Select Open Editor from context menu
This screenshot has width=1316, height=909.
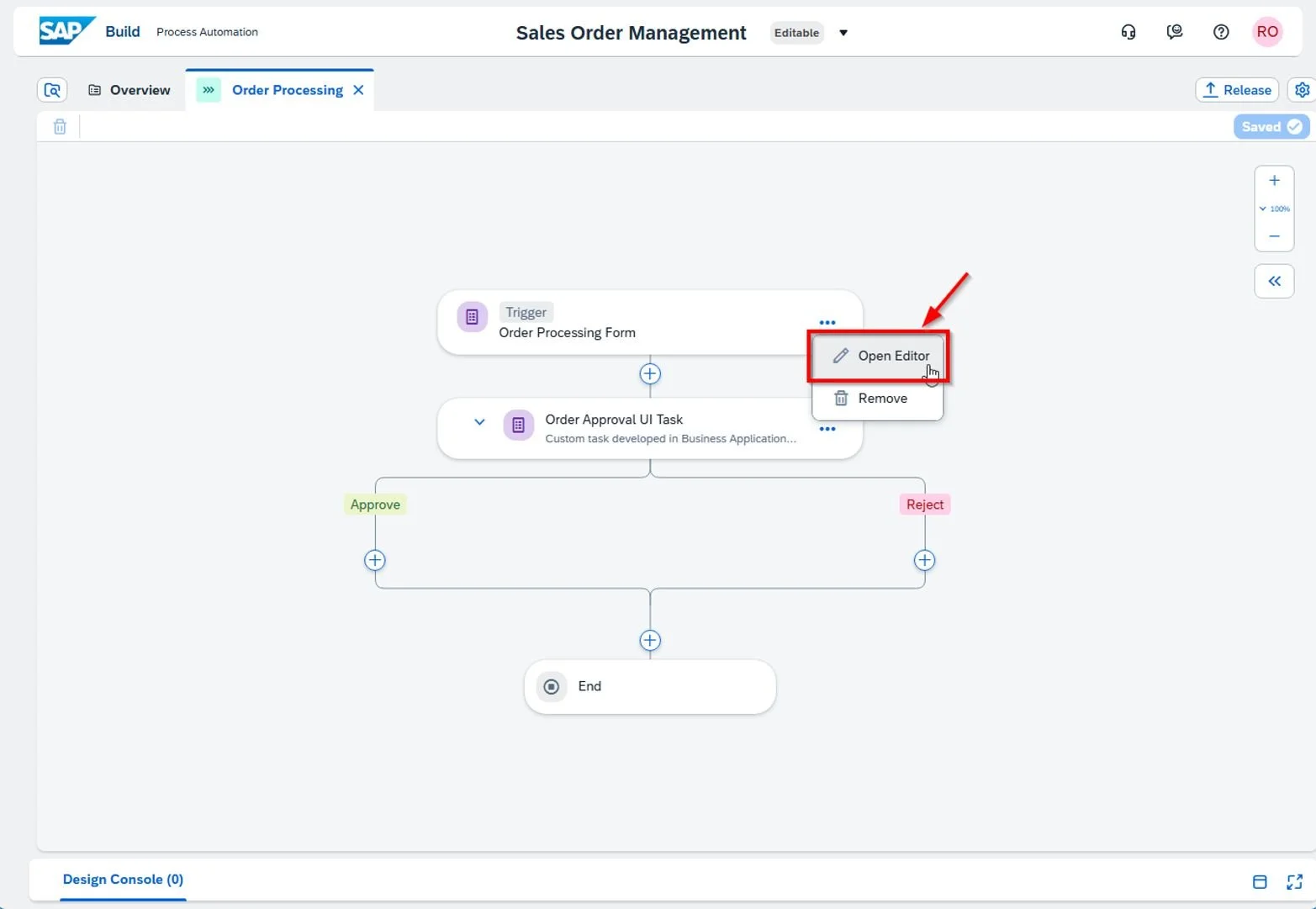[x=878, y=356]
